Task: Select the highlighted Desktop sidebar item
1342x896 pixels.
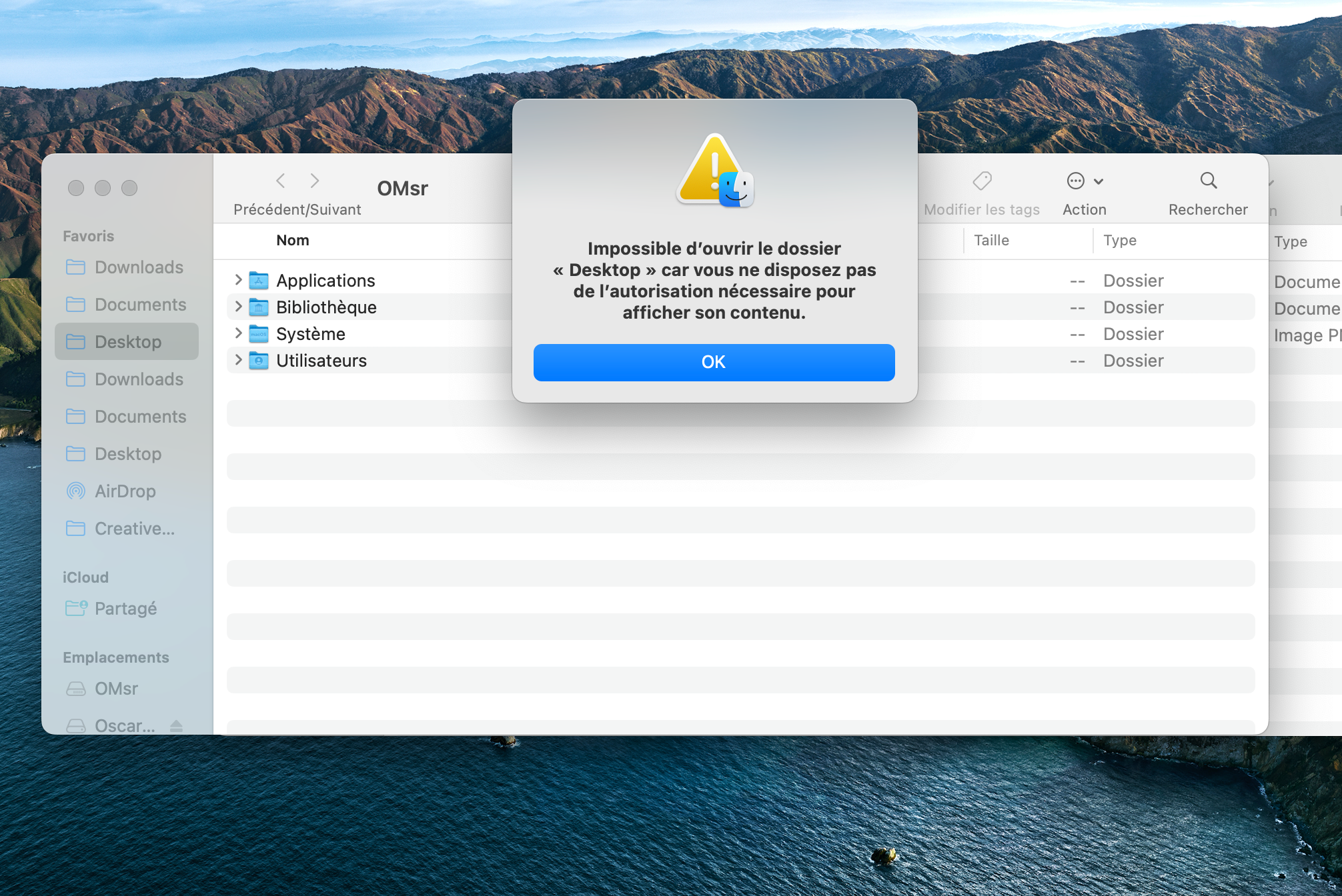Action: (x=127, y=342)
